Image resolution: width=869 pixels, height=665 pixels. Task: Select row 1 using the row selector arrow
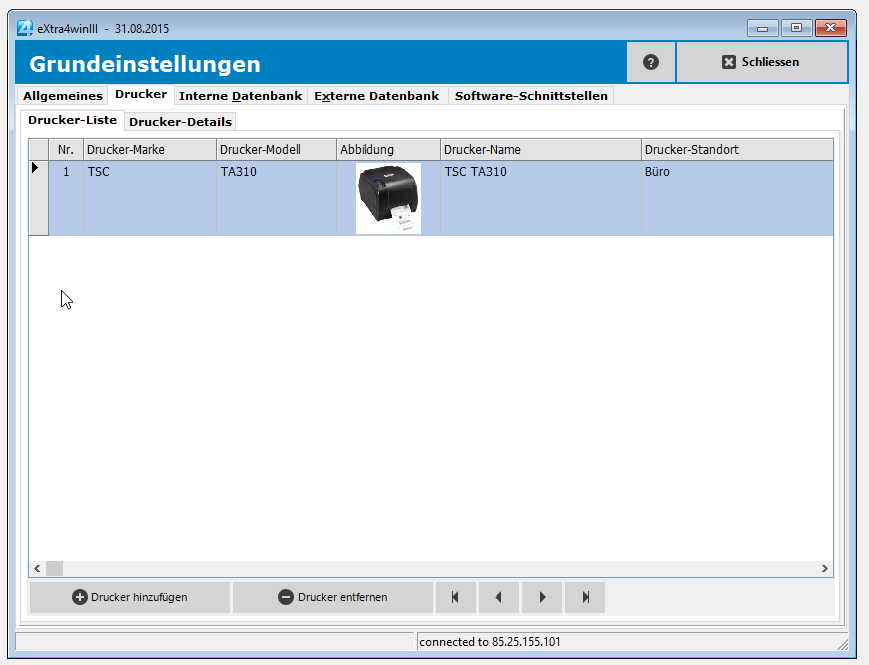pyautogui.click(x=37, y=170)
